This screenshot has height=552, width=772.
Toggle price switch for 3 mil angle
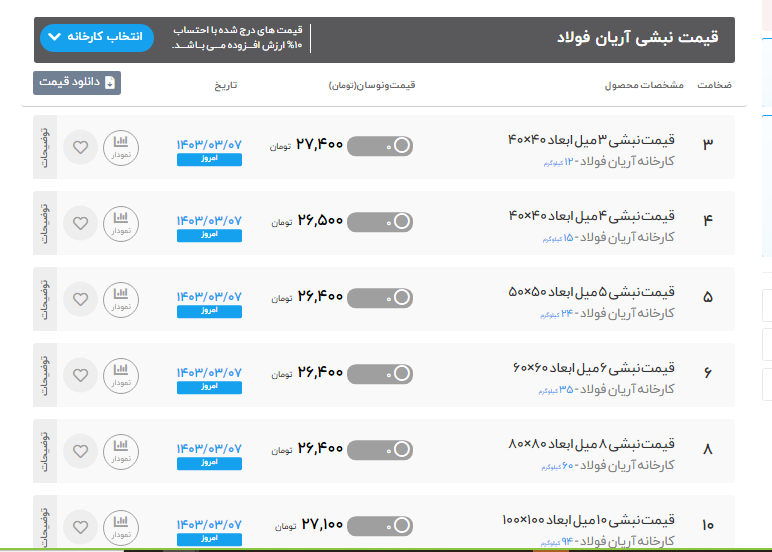[x=380, y=146]
